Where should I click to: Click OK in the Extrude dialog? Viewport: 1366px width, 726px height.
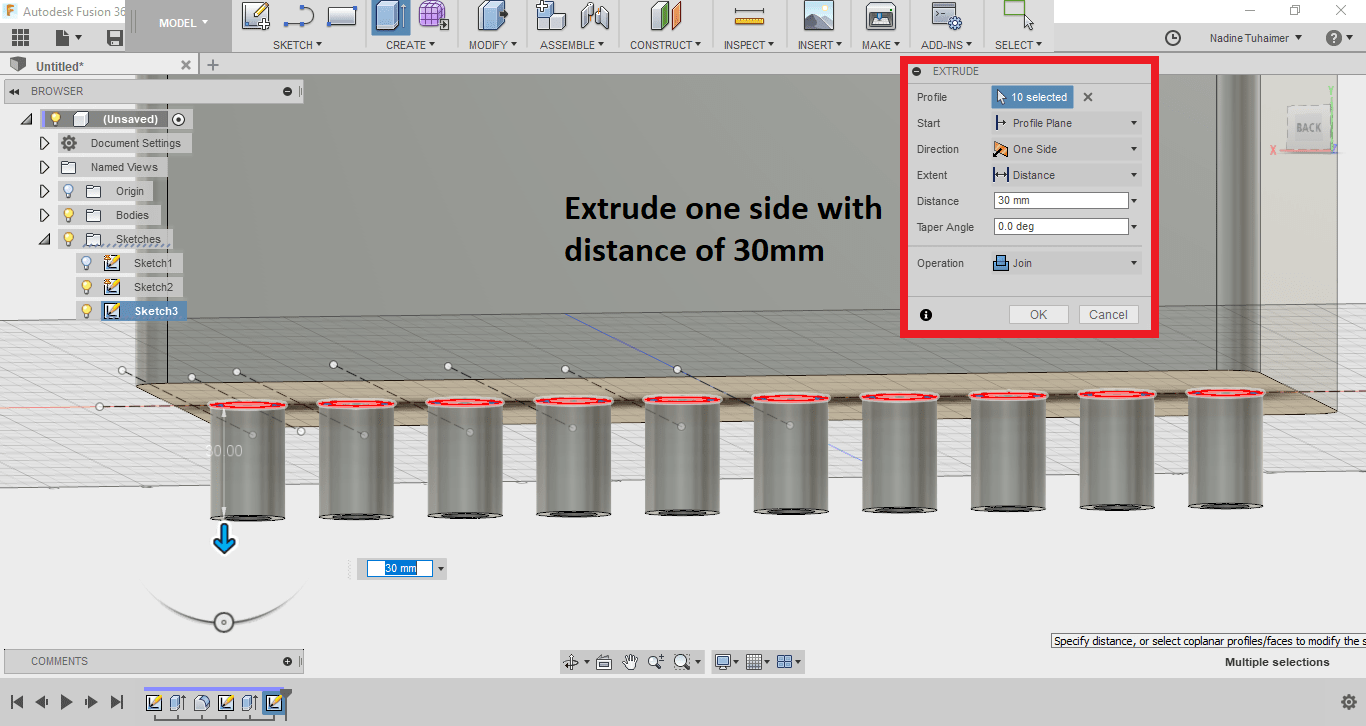[1039, 314]
